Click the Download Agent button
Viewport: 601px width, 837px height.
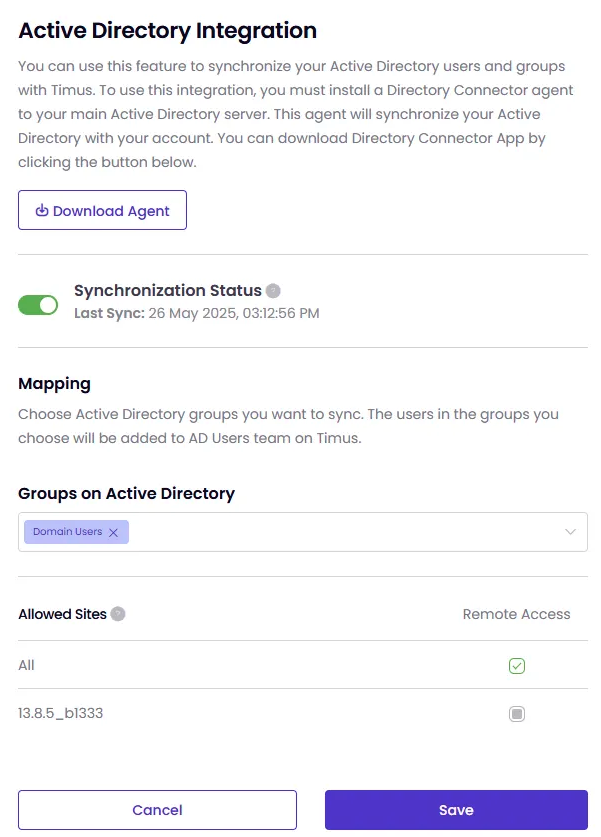pyautogui.click(x=102, y=210)
